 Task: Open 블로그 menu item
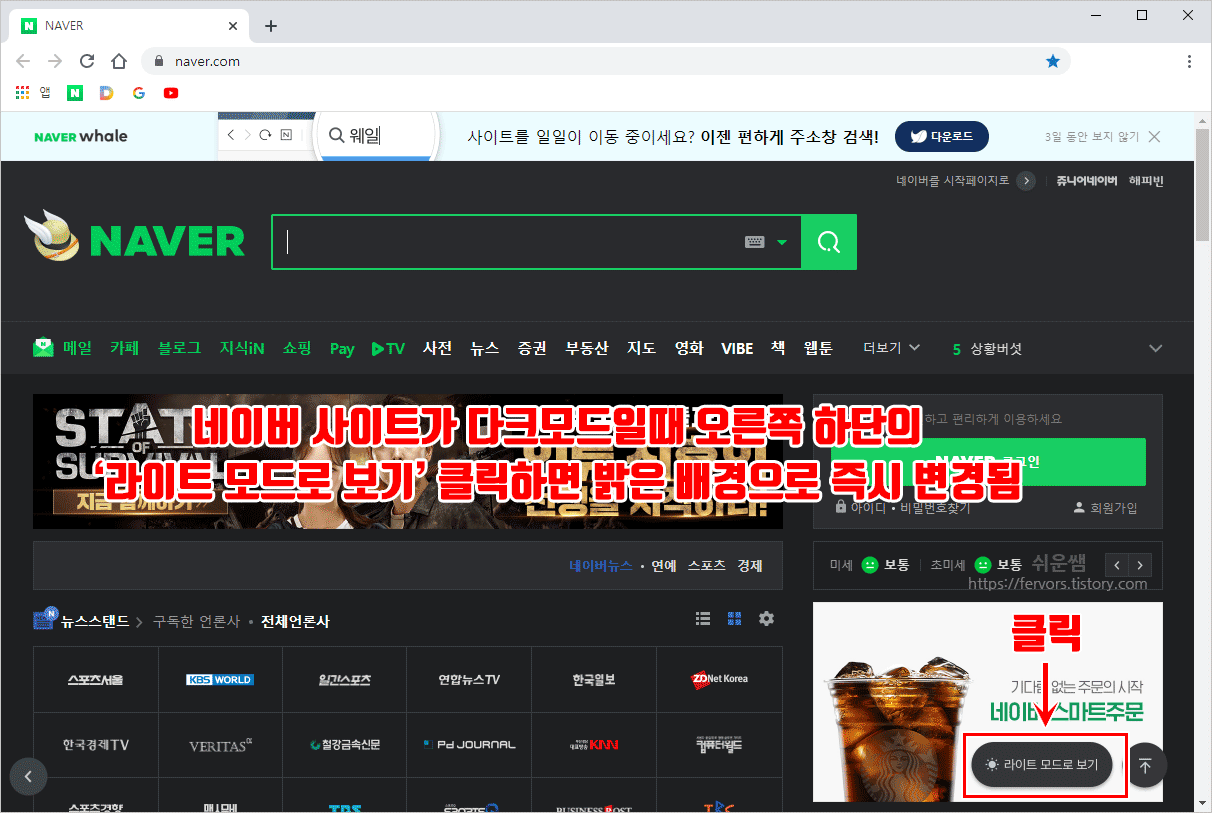click(x=180, y=348)
